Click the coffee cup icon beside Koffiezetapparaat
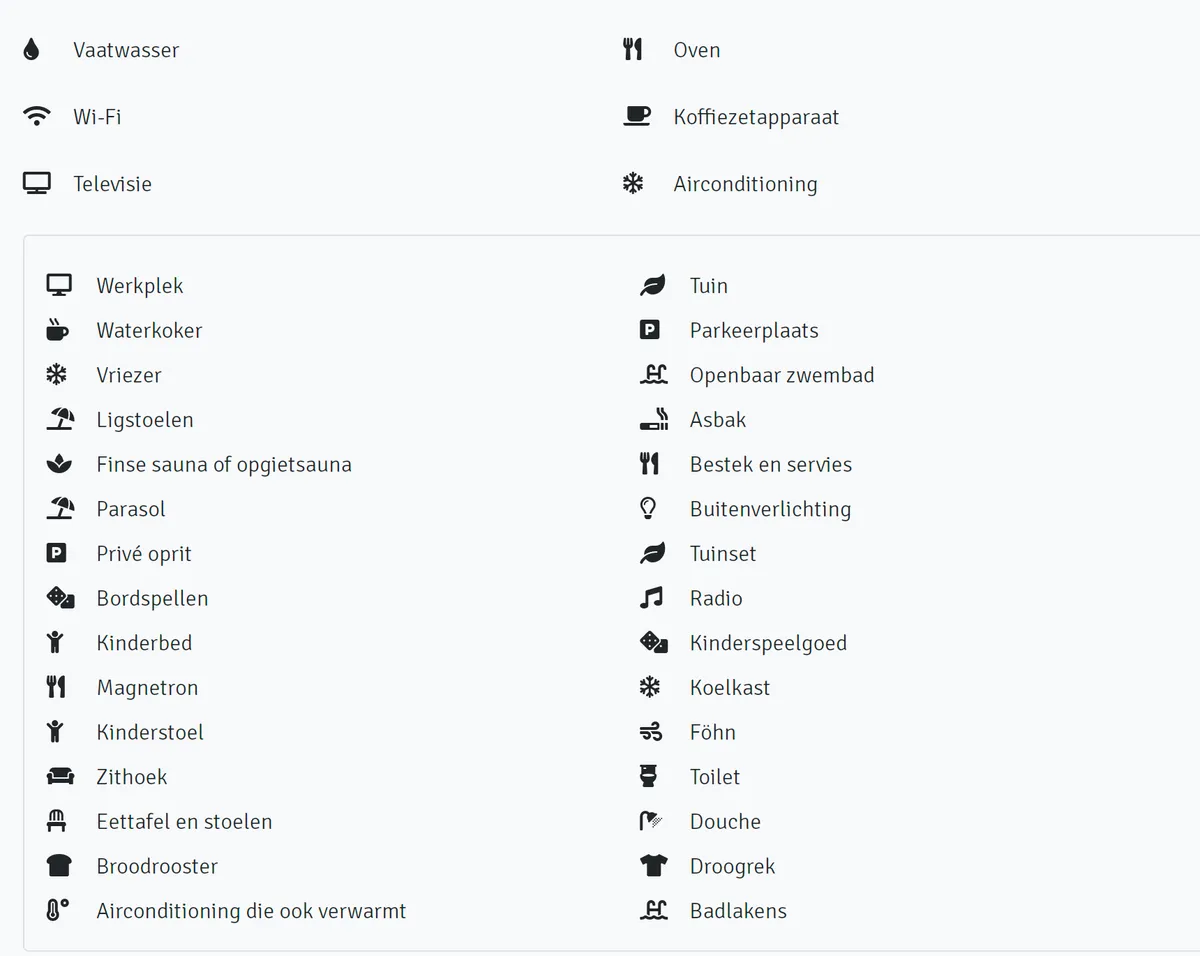This screenshot has width=1200, height=956. point(636,117)
